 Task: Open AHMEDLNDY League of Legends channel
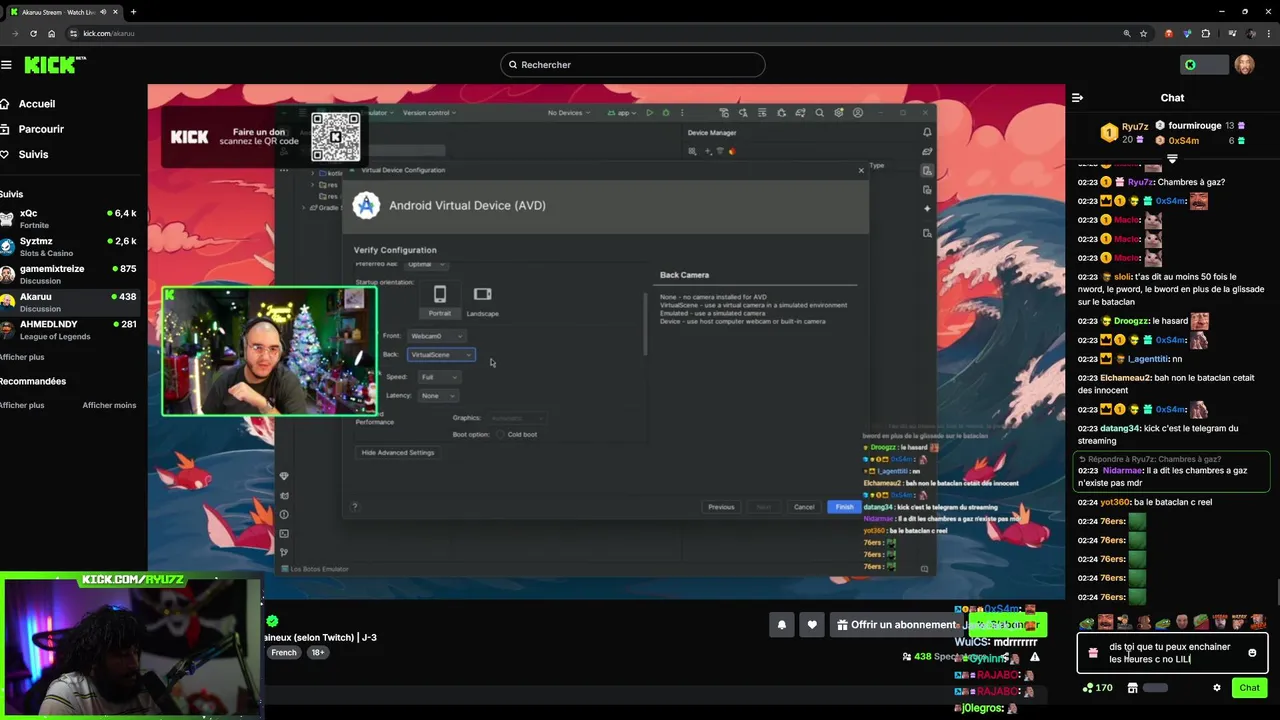(70, 330)
